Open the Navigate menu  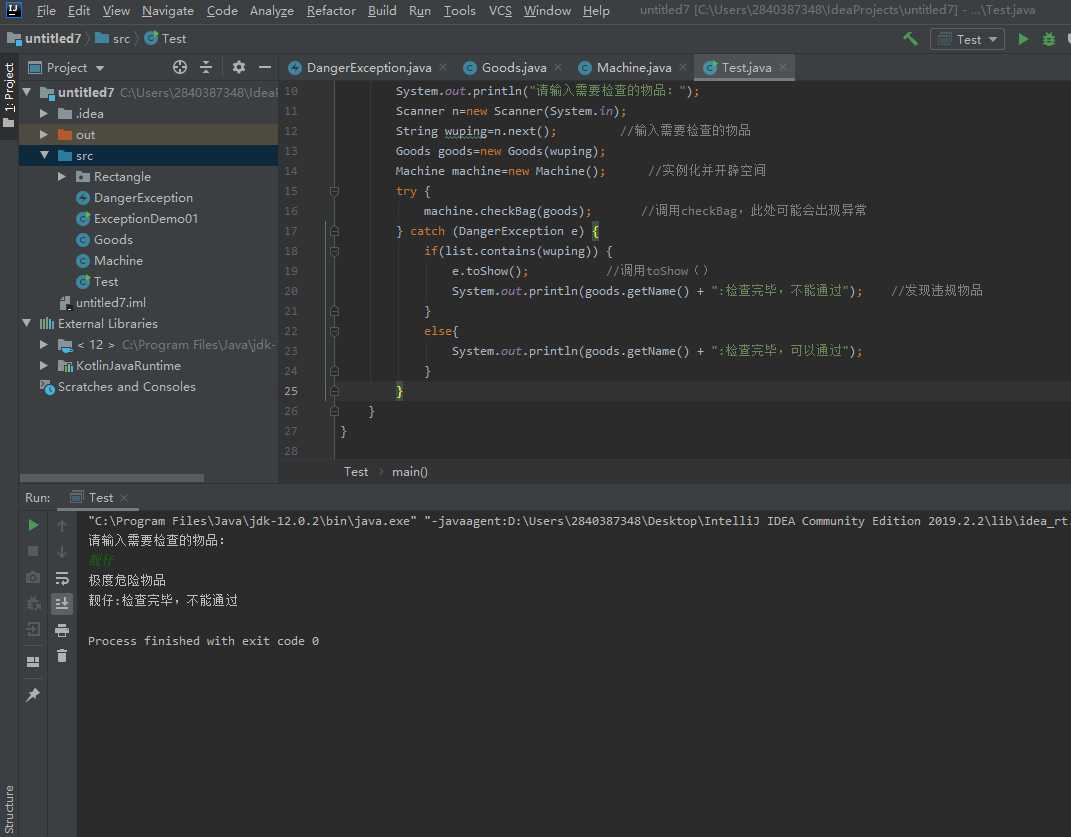(167, 10)
